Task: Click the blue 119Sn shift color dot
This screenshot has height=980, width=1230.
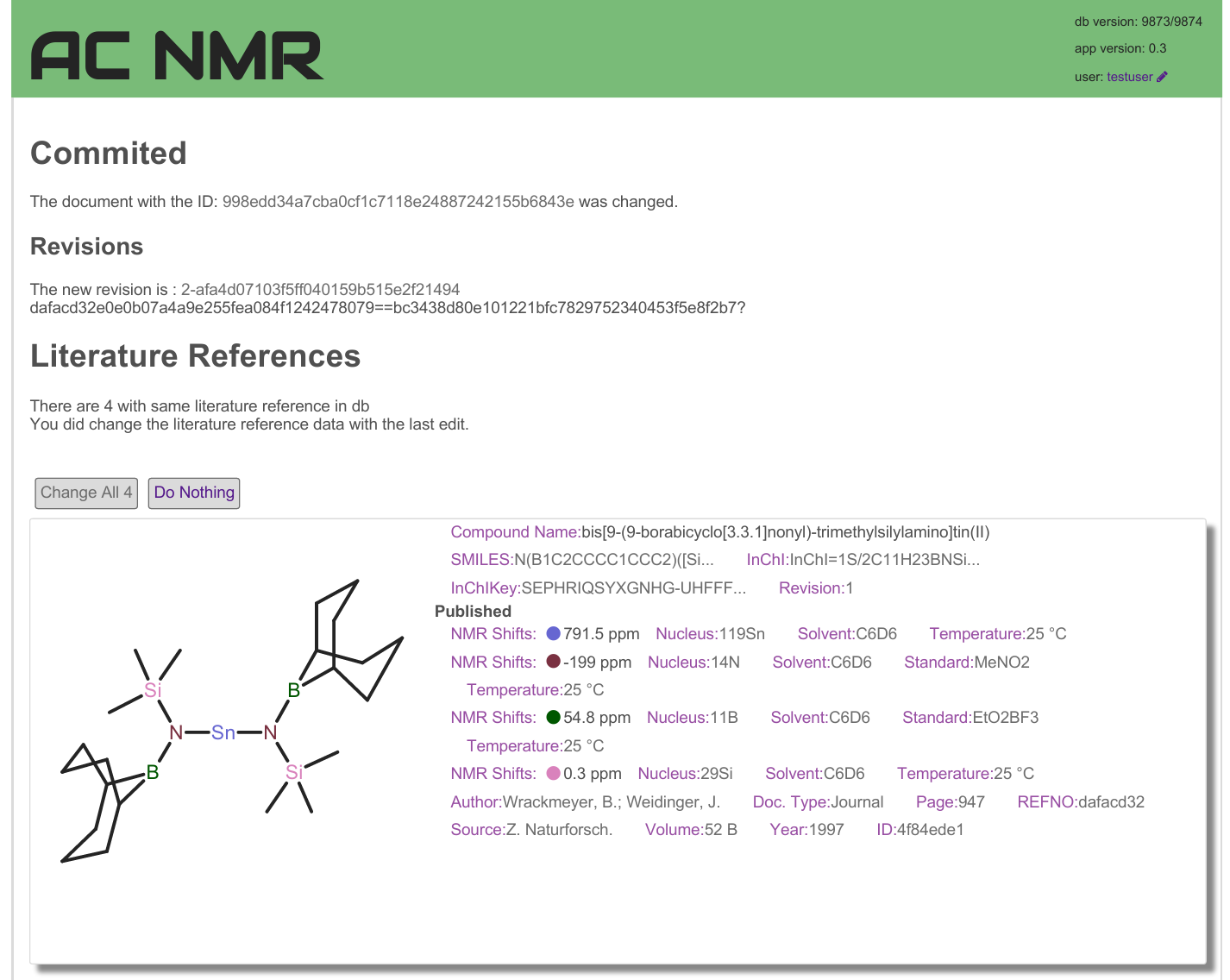Action: pos(554,633)
